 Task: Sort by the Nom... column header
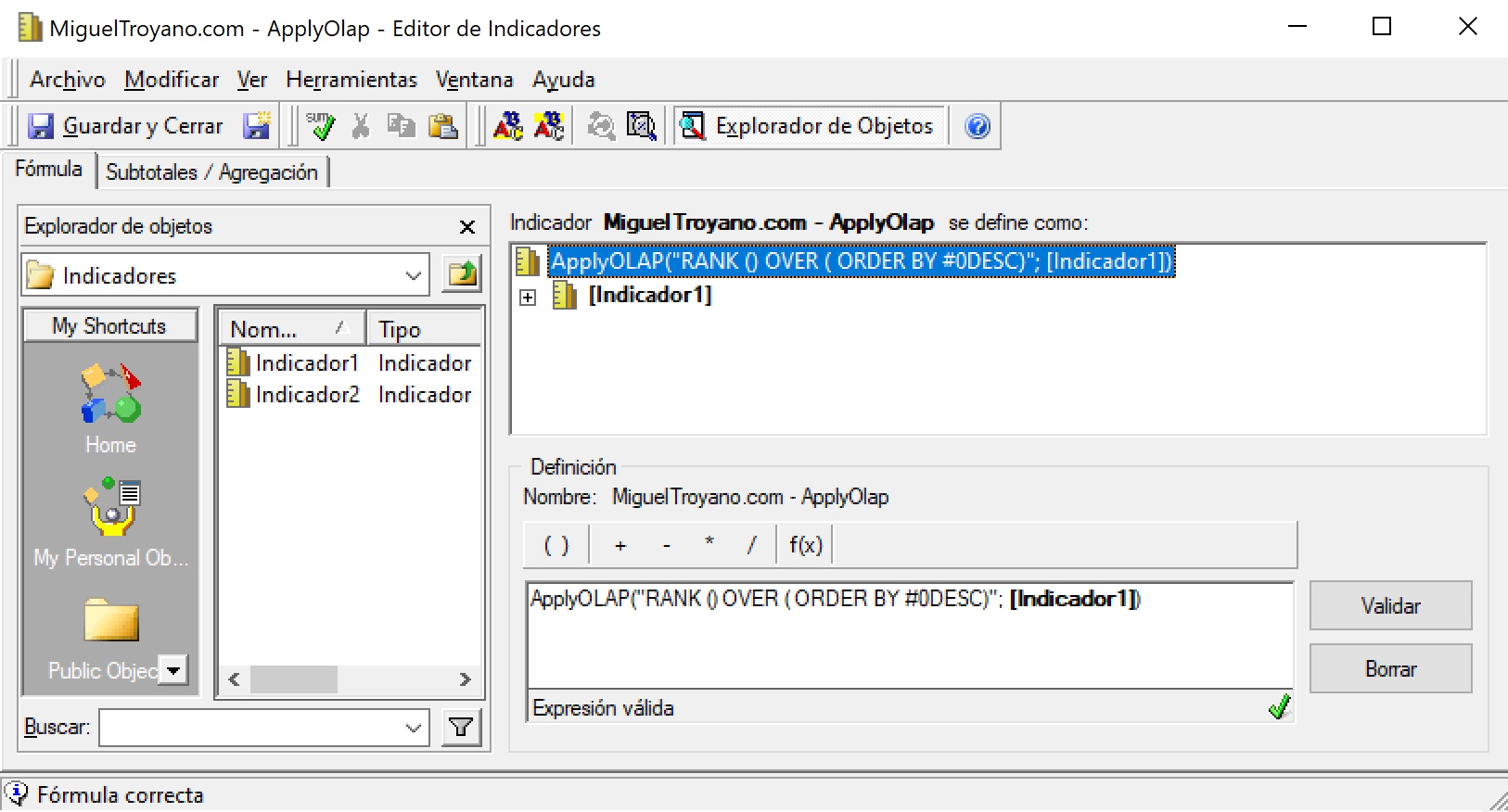click(x=291, y=329)
